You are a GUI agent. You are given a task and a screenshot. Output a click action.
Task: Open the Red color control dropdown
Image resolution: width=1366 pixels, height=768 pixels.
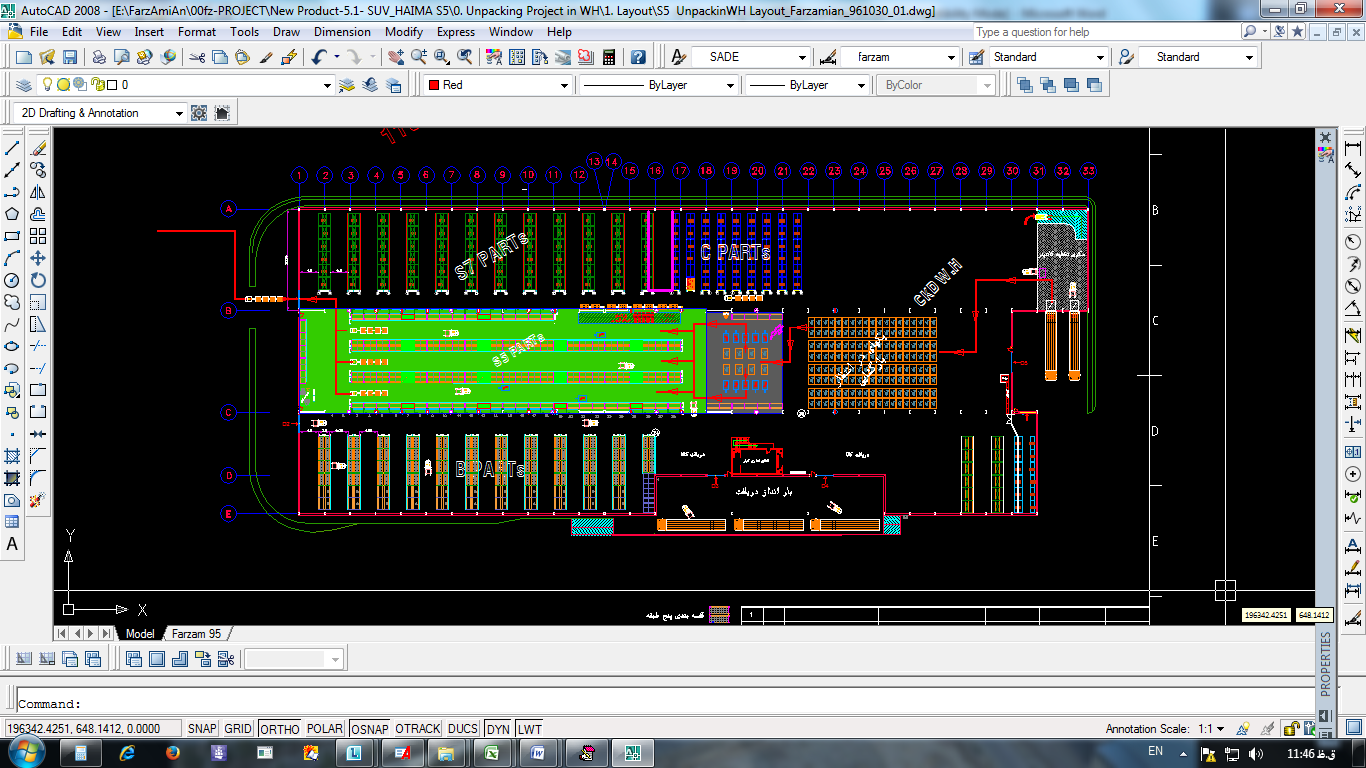(x=564, y=86)
